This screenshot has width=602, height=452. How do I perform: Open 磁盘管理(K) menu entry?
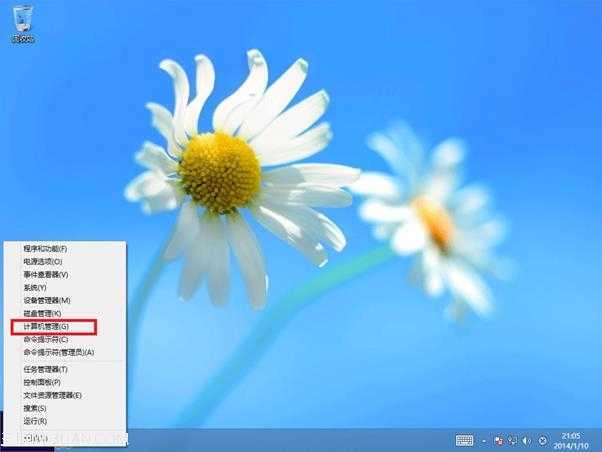(42, 313)
